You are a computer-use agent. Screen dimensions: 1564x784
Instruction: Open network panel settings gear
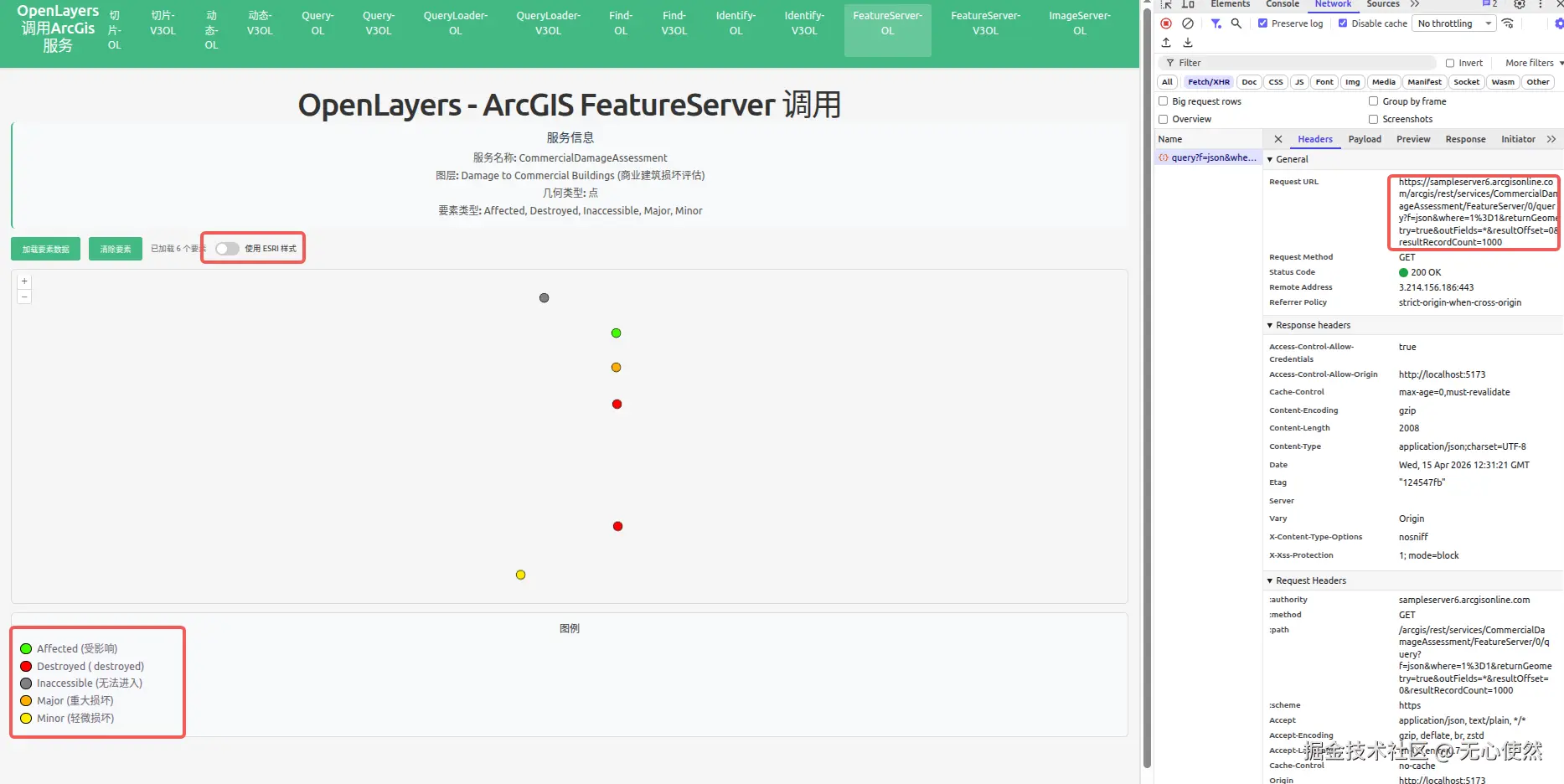pos(1559,23)
